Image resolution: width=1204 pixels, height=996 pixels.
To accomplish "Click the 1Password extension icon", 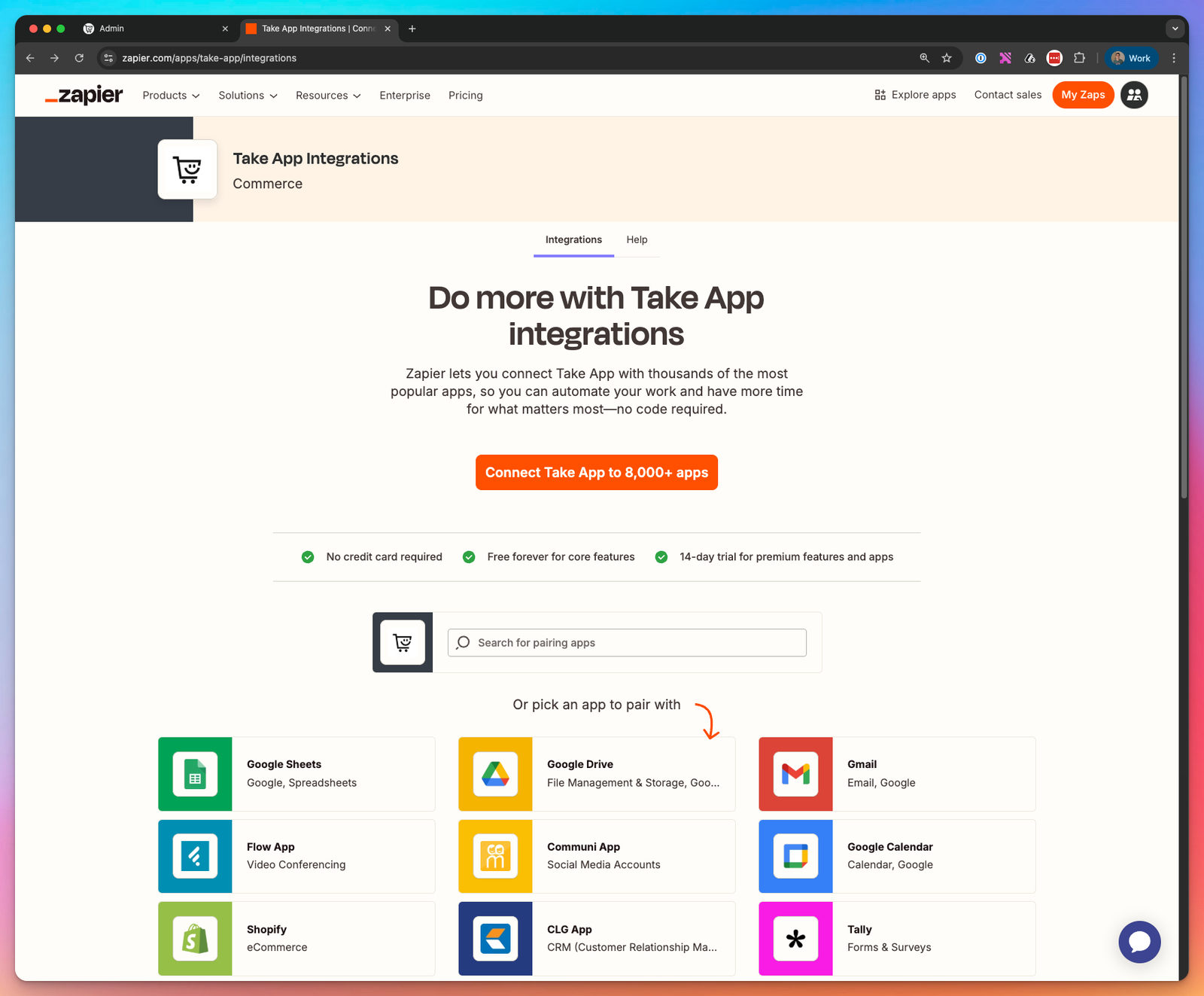I will click(981, 58).
